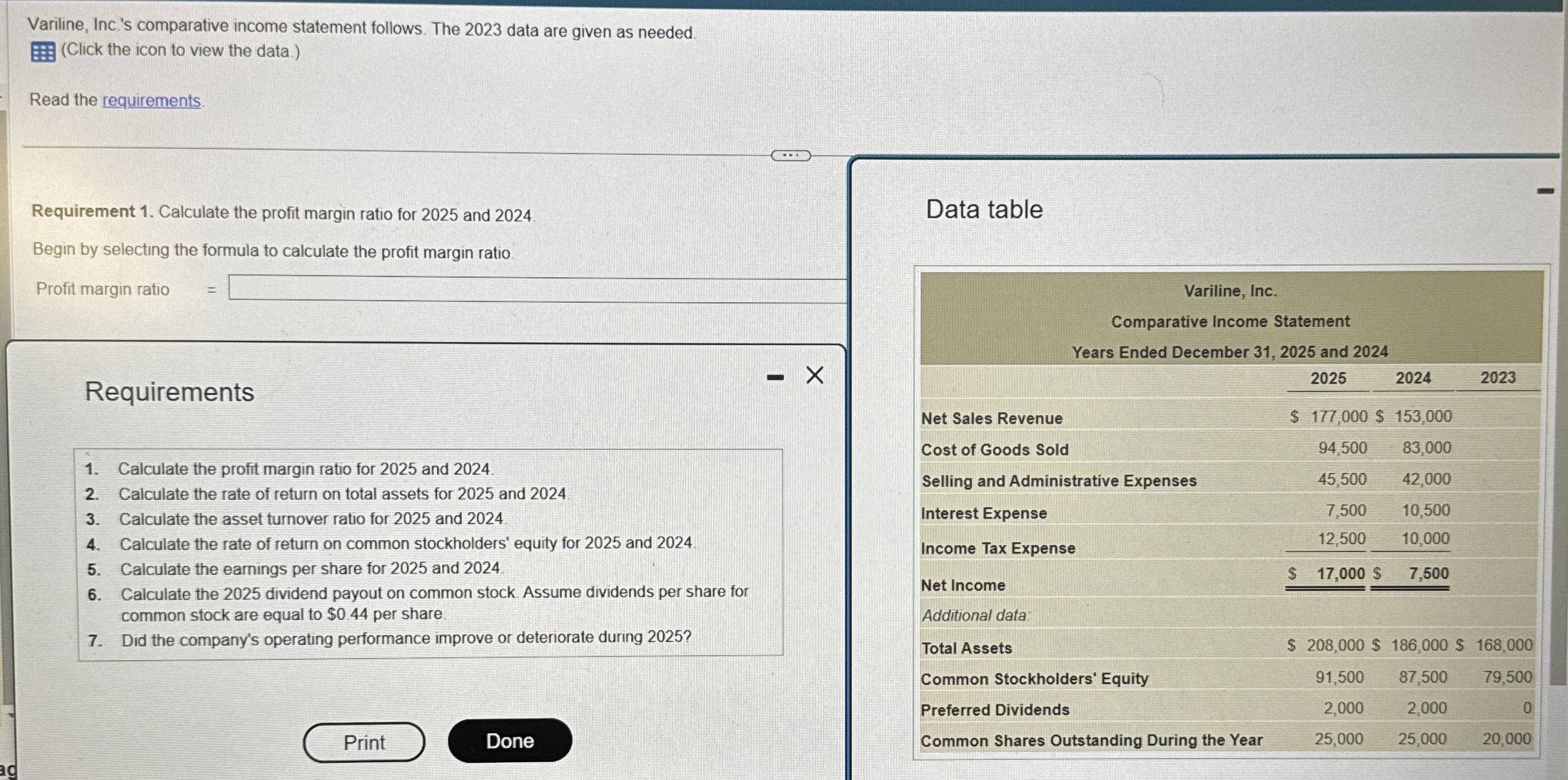Viewport: 1568px width, 780px height.
Task: Click the 2025 column header
Action: pyautogui.click(x=1329, y=379)
